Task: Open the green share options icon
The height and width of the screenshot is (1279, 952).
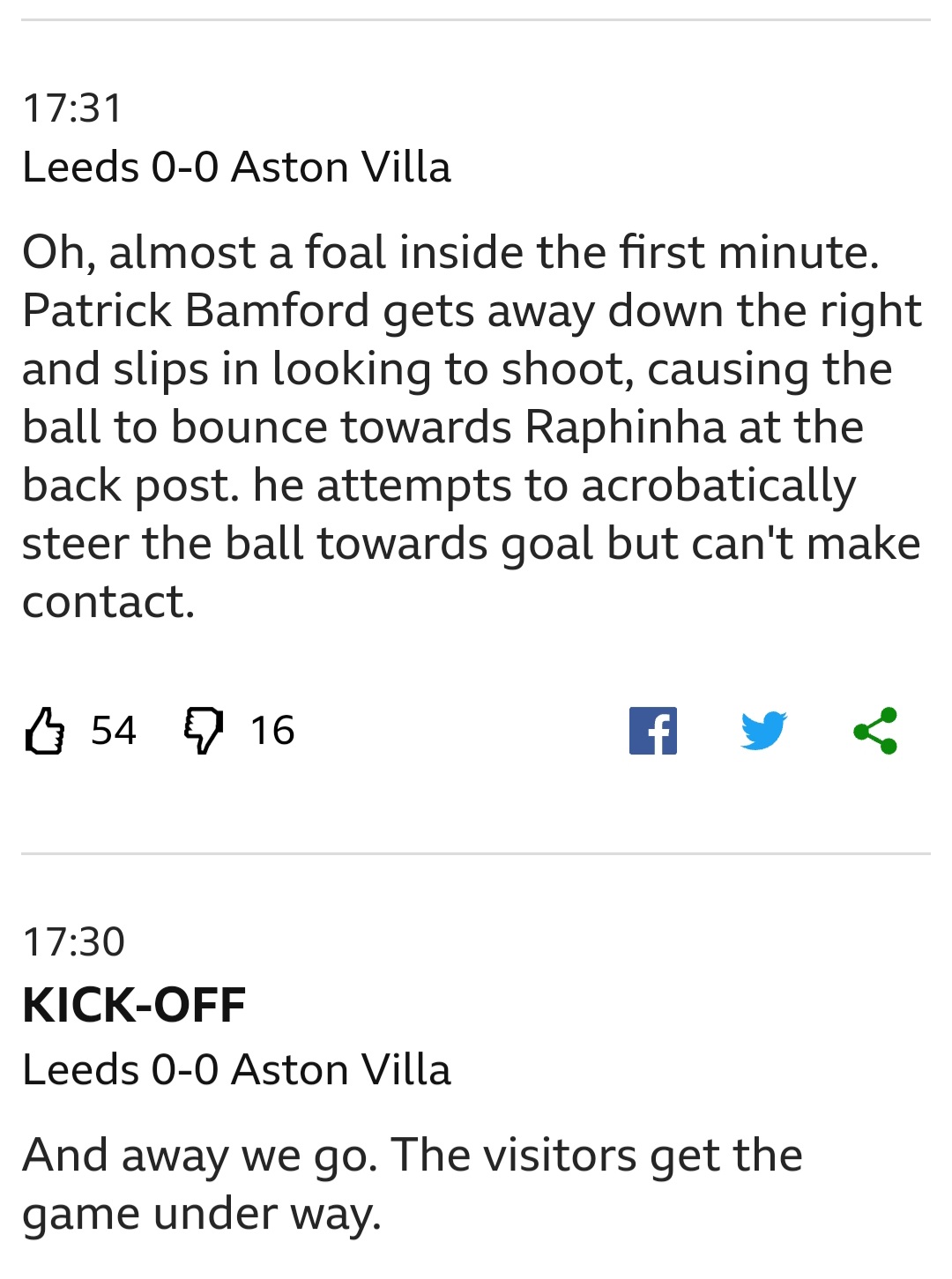Action: pos(875,731)
